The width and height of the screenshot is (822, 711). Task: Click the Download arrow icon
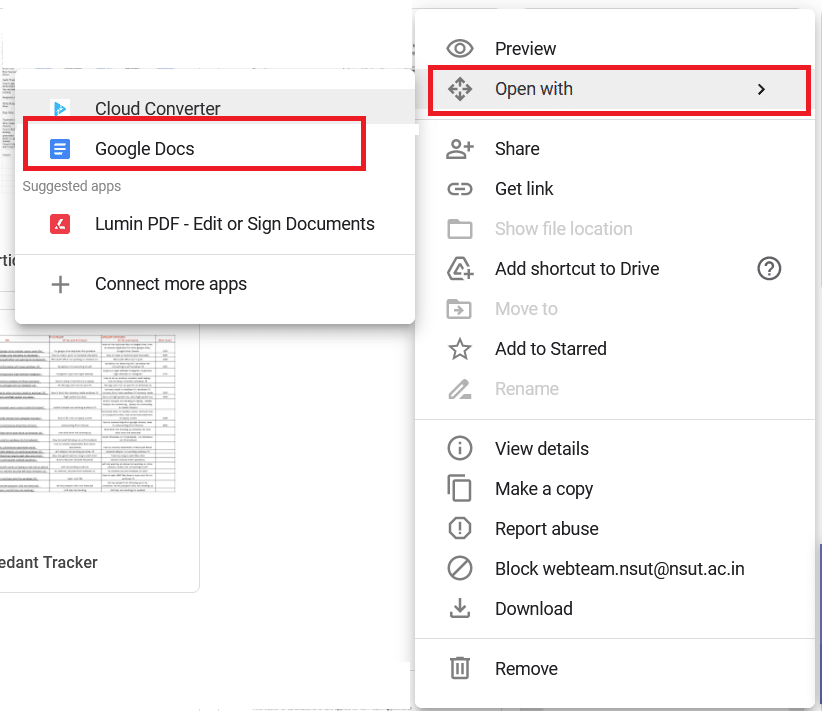tap(460, 608)
